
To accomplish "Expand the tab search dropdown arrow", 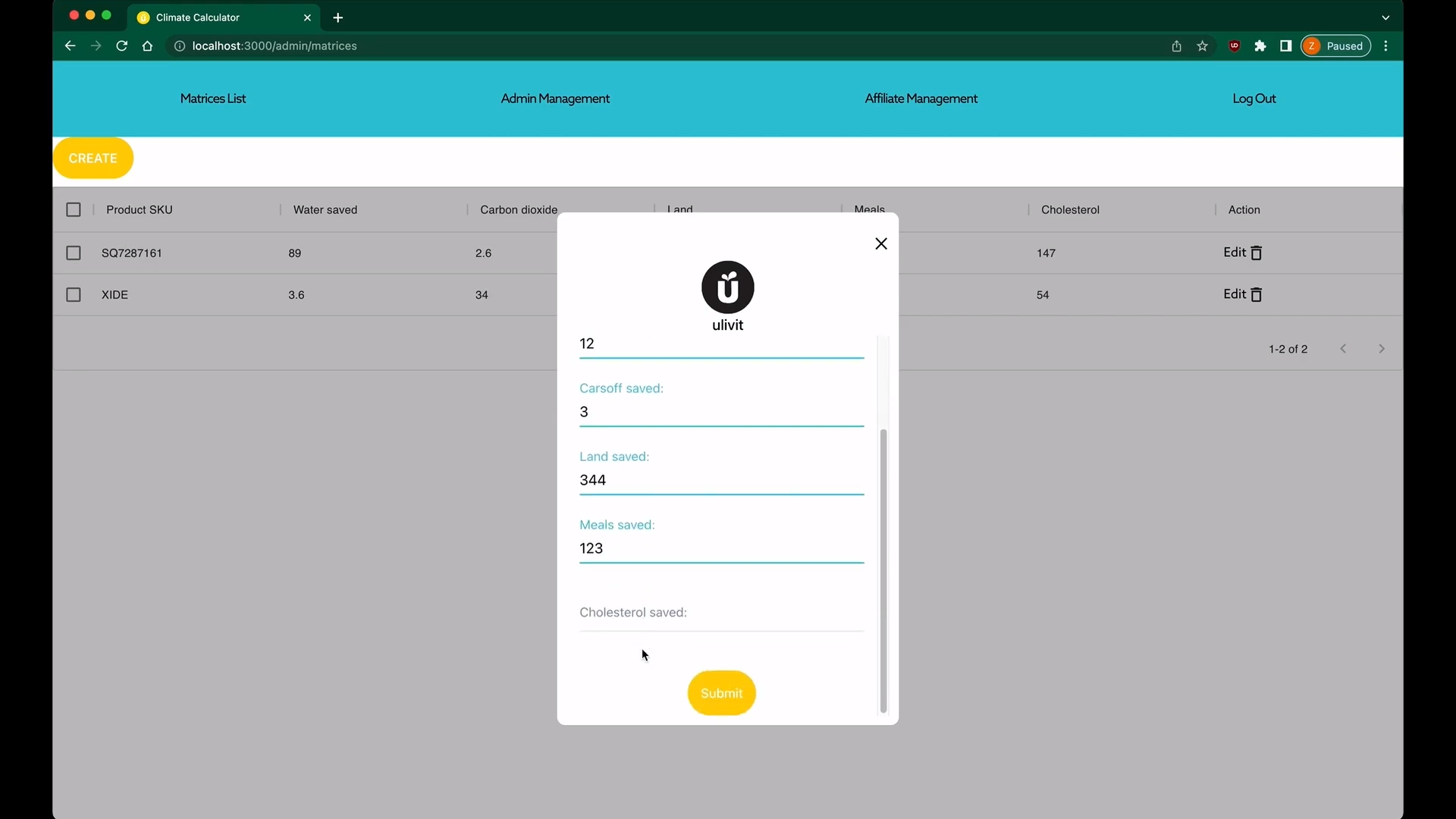I will [x=1385, y=17].
